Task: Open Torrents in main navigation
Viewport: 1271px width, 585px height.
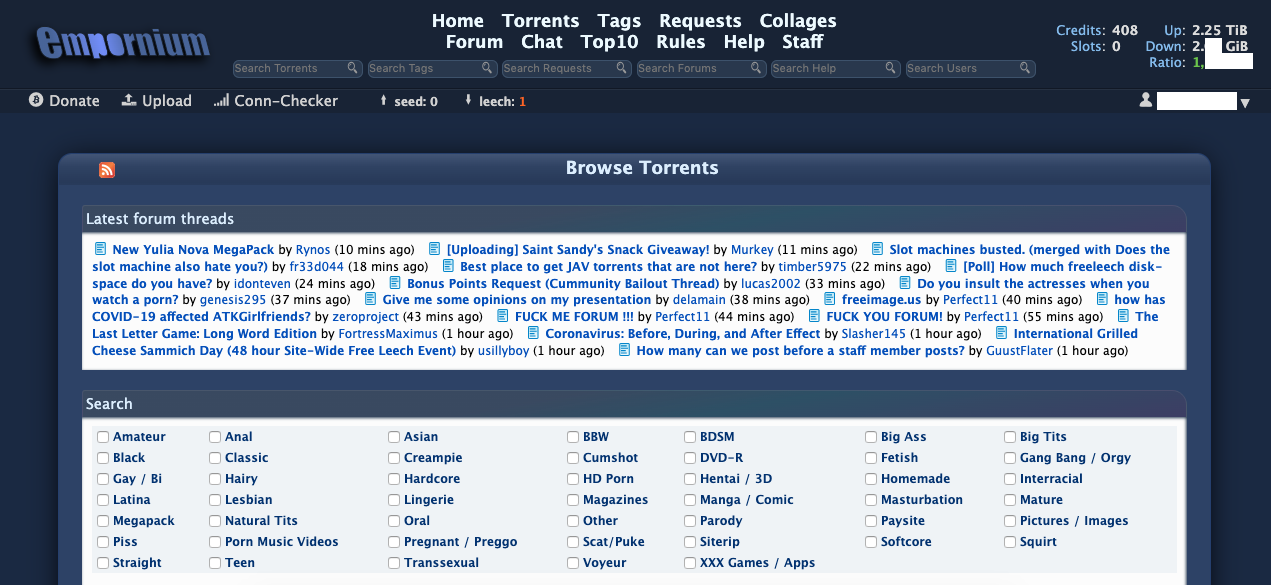Action: tap(541, 21)
